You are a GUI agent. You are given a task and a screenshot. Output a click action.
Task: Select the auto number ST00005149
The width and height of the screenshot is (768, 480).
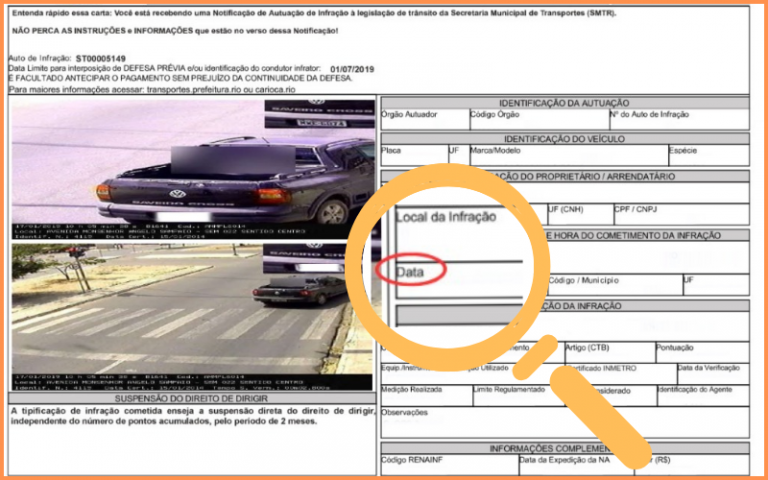click(100, 59)
